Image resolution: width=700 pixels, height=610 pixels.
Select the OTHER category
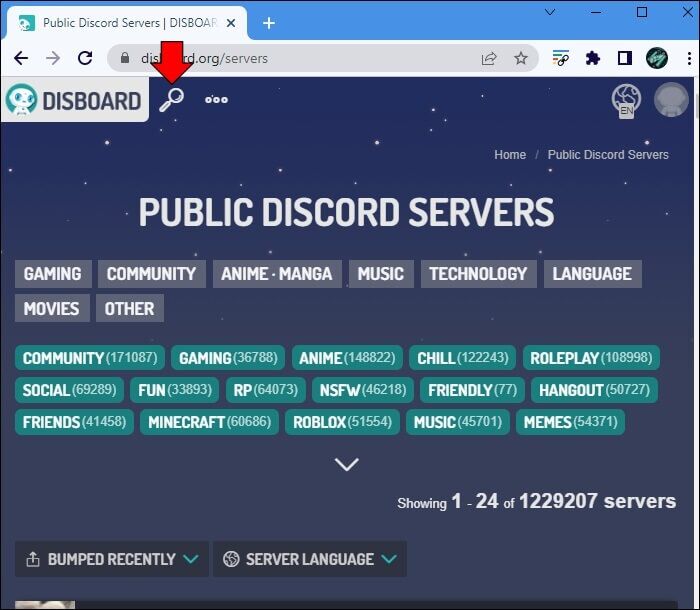(130, 308)
